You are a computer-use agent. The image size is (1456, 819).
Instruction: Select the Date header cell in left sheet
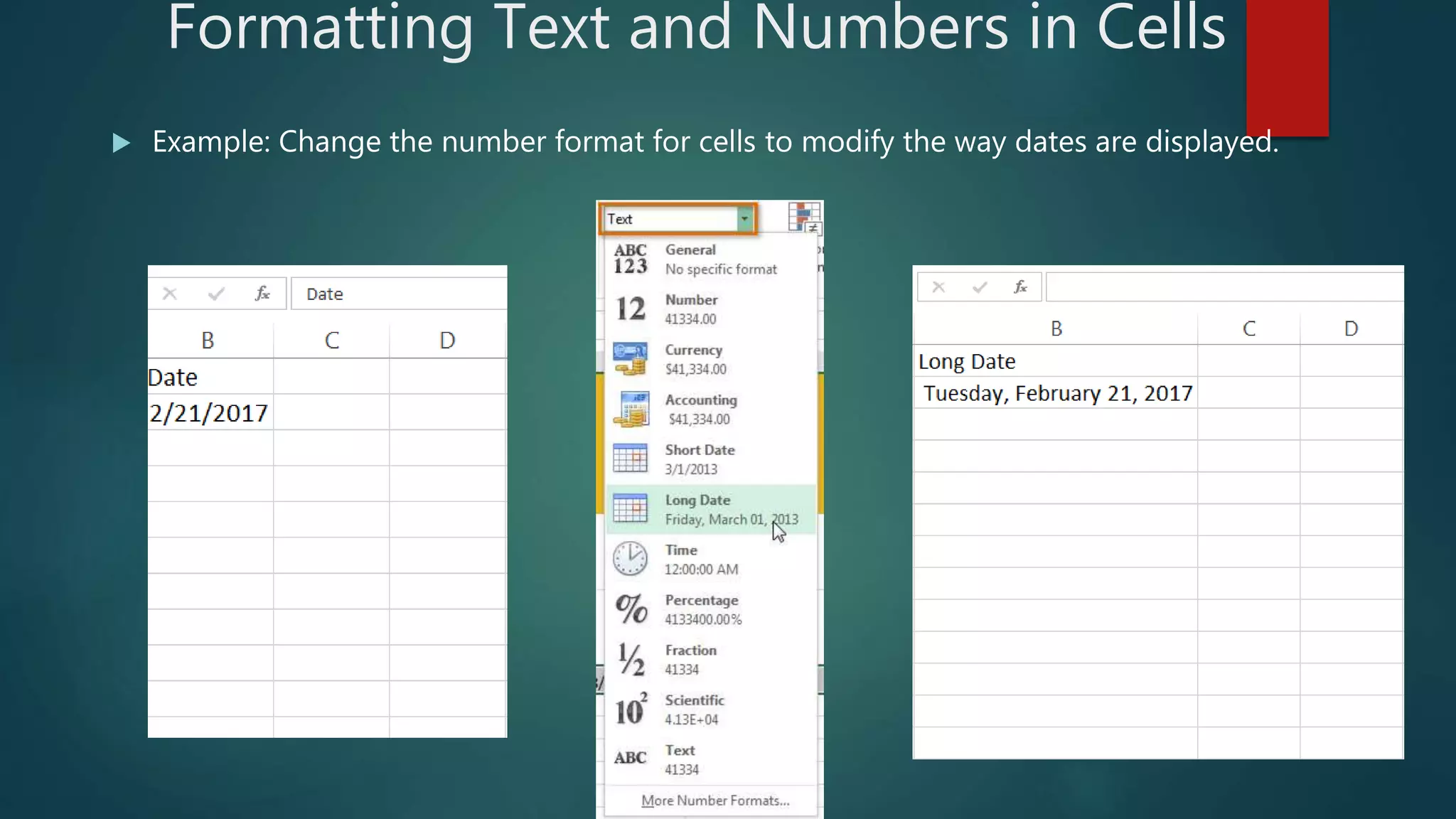(x=210, y=377)
